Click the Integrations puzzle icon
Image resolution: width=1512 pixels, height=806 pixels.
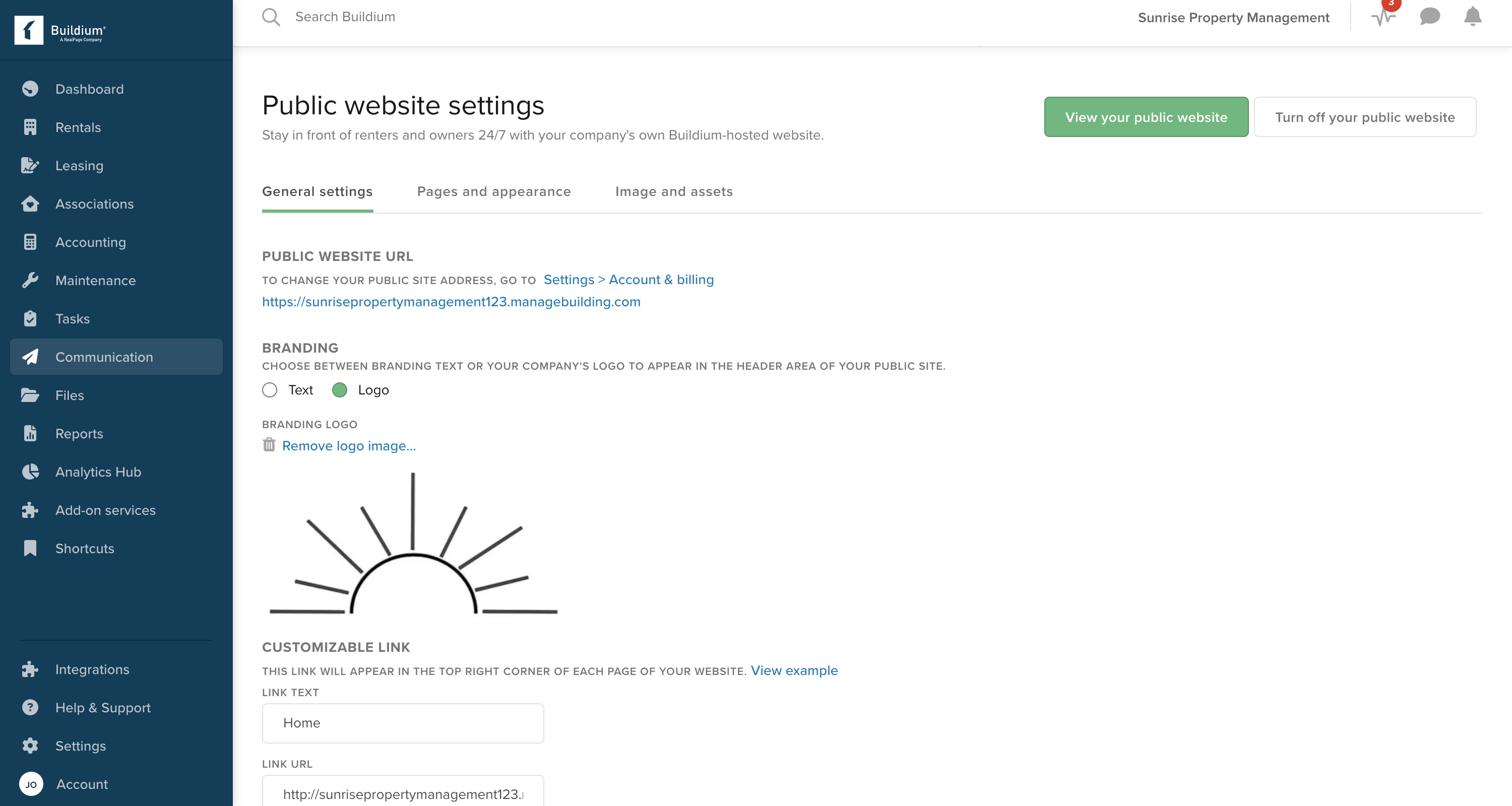pos(30,669)
